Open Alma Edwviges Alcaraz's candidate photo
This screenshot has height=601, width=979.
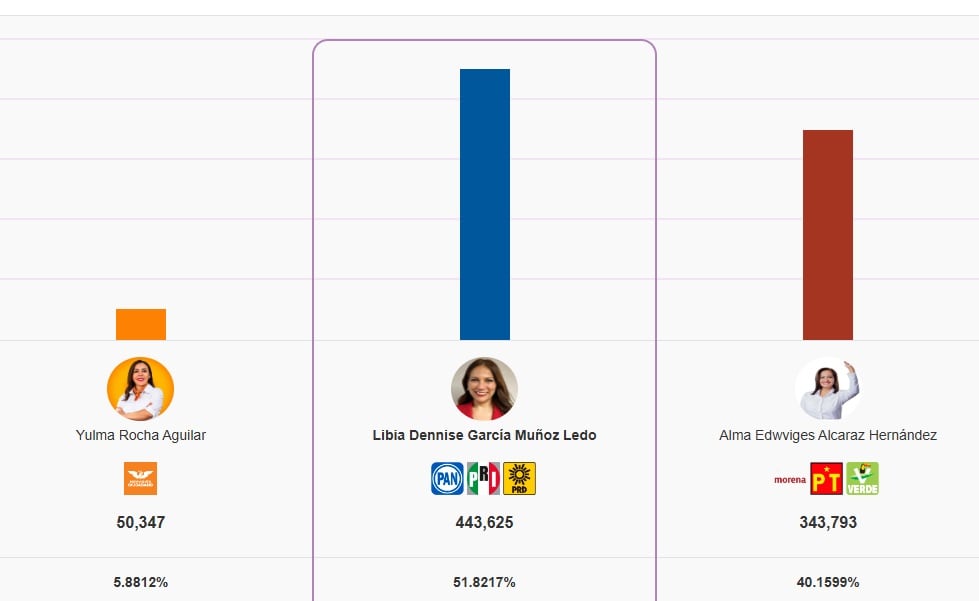tap(827, 389)
